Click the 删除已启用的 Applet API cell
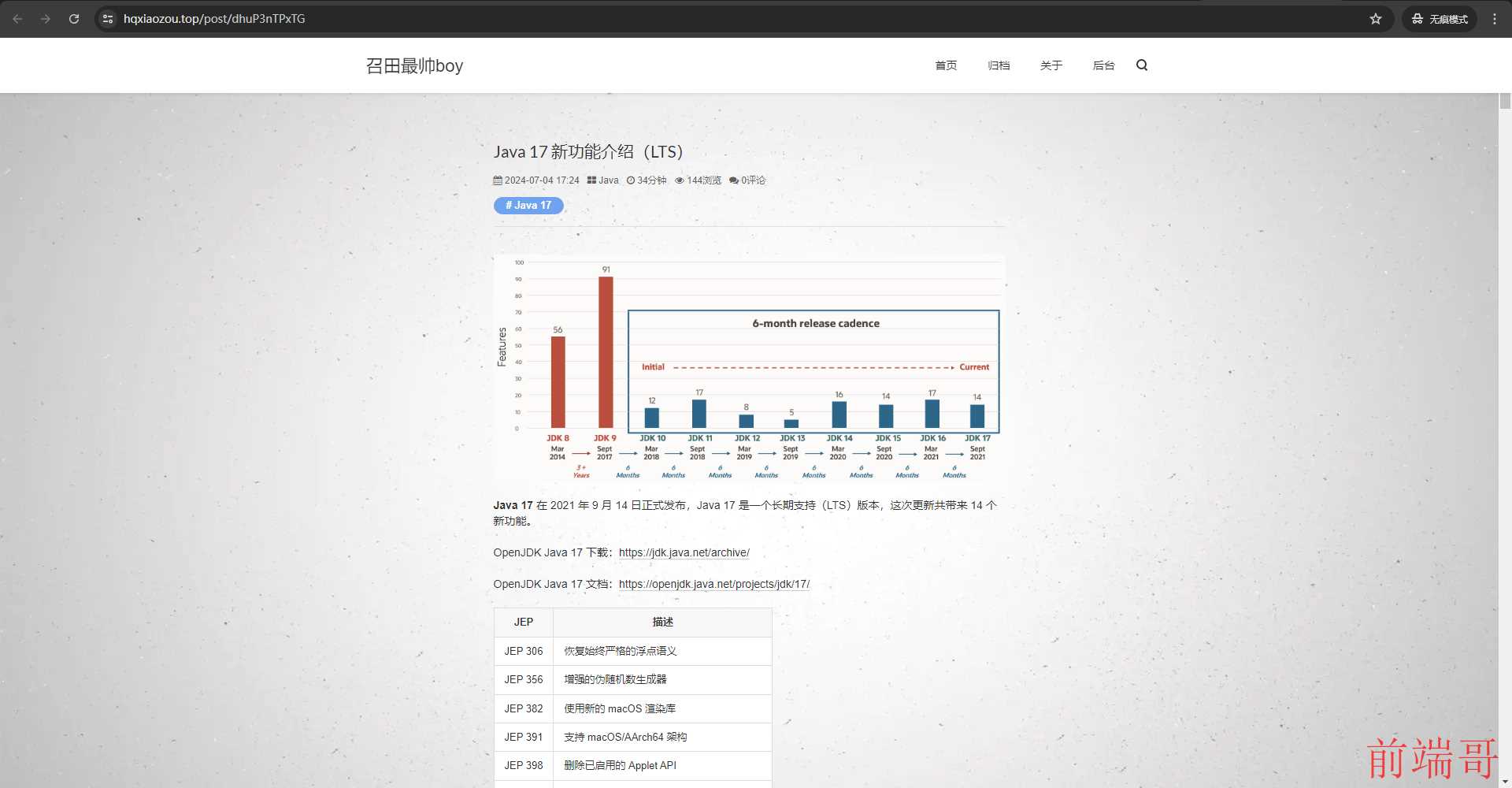The height and width of the screenshot is (788, 1512). point(662,765)
